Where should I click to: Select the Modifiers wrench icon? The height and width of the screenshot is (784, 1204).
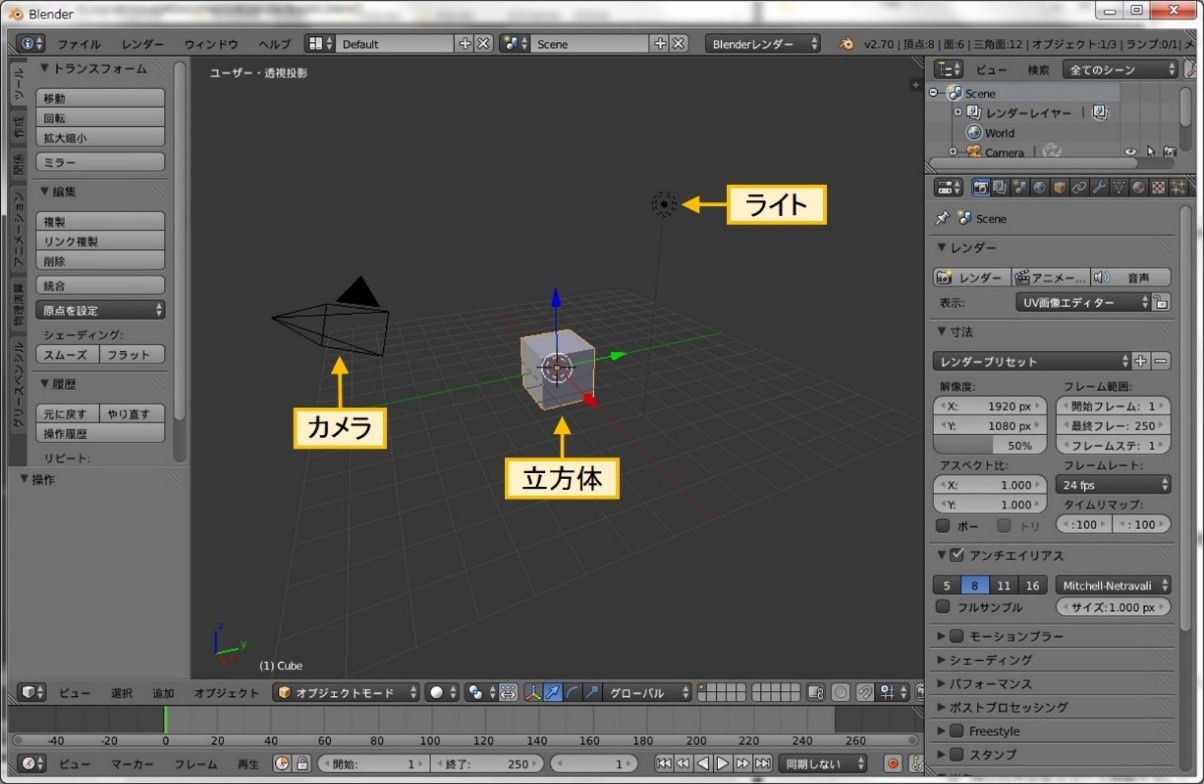(1099, 188)
